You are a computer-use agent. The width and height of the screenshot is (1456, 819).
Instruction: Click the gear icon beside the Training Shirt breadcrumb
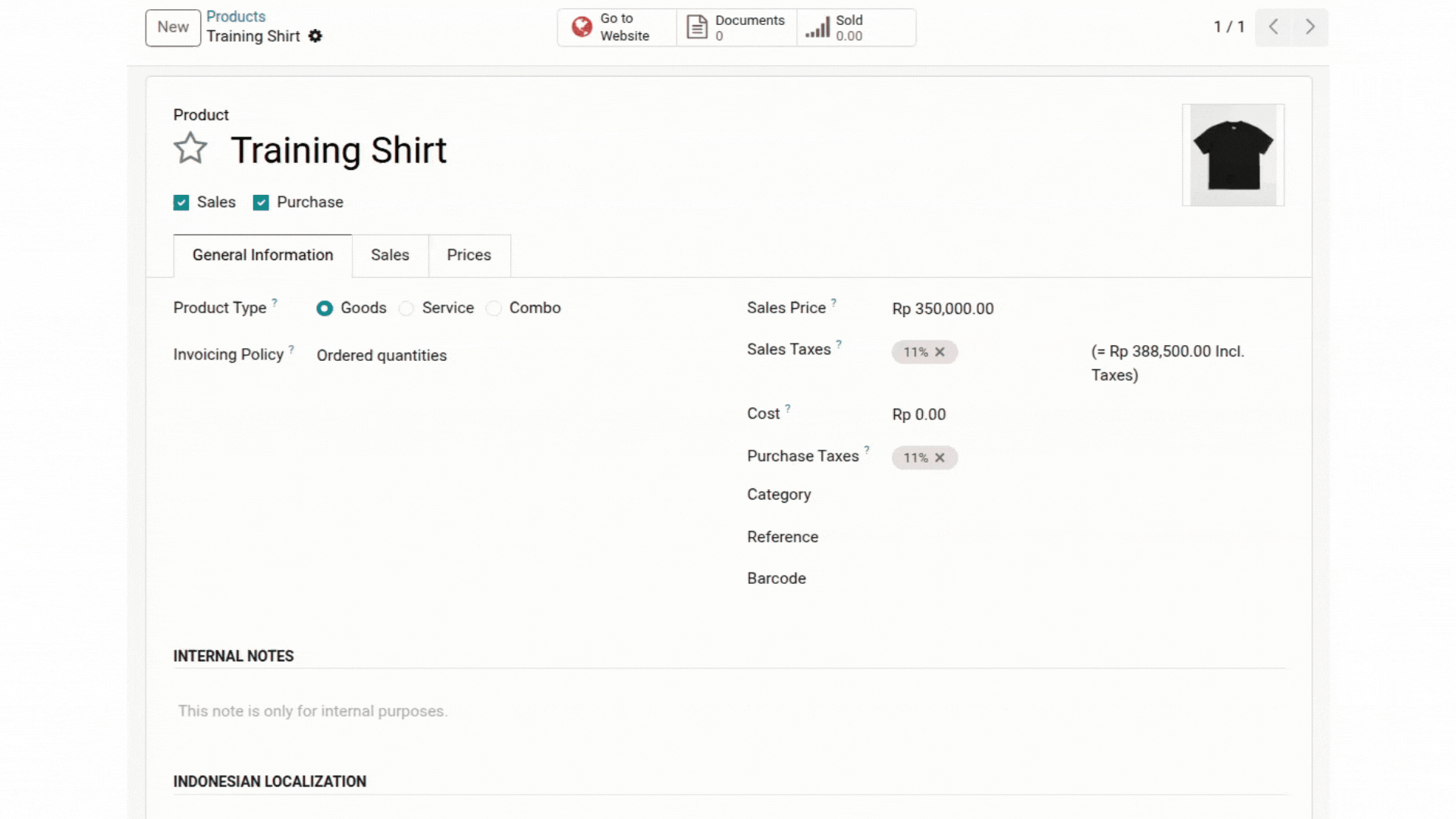tap(315, 36)
